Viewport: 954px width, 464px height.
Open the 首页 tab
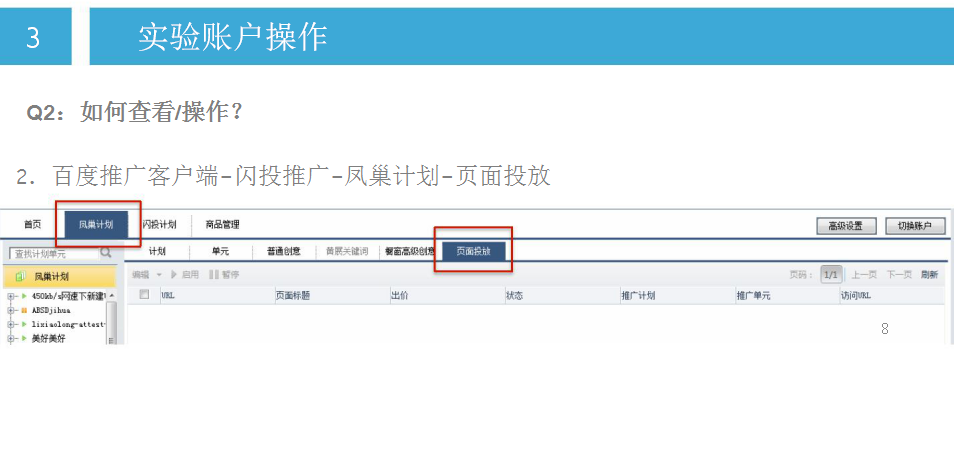click(x=32, y=225)
